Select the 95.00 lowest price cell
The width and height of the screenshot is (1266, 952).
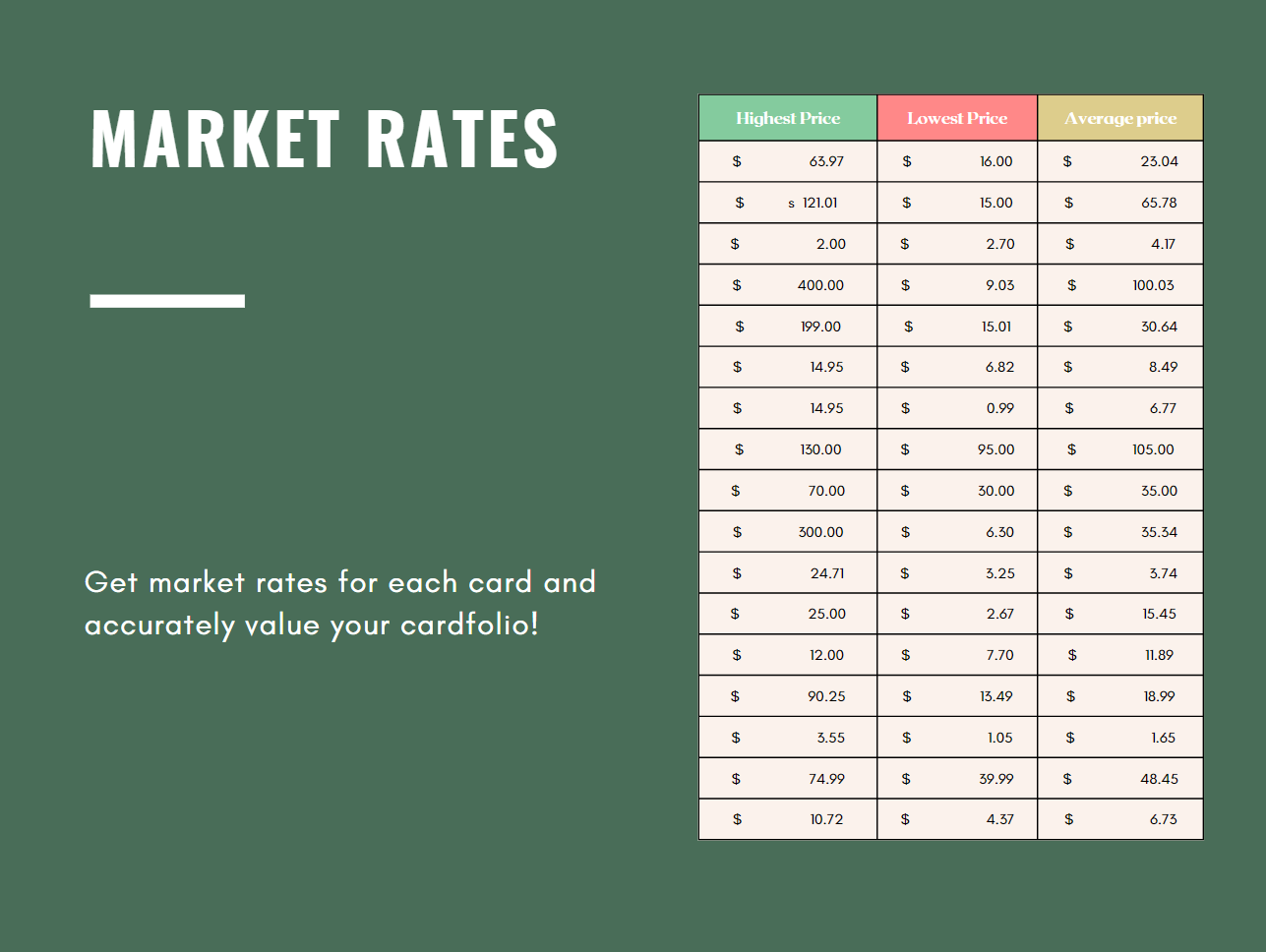pos(957,449)
